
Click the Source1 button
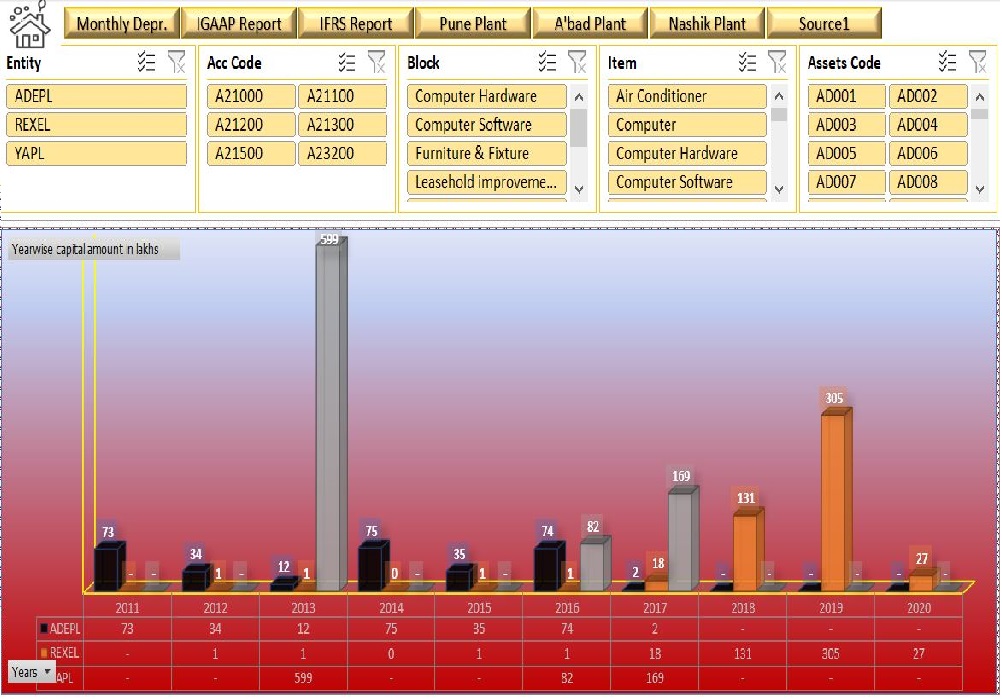click(824, 24)
